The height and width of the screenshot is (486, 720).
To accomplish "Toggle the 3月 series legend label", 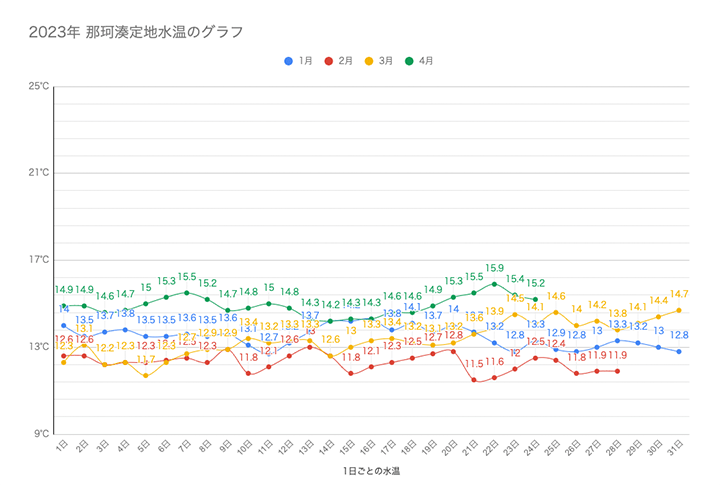I will (386, 61).
